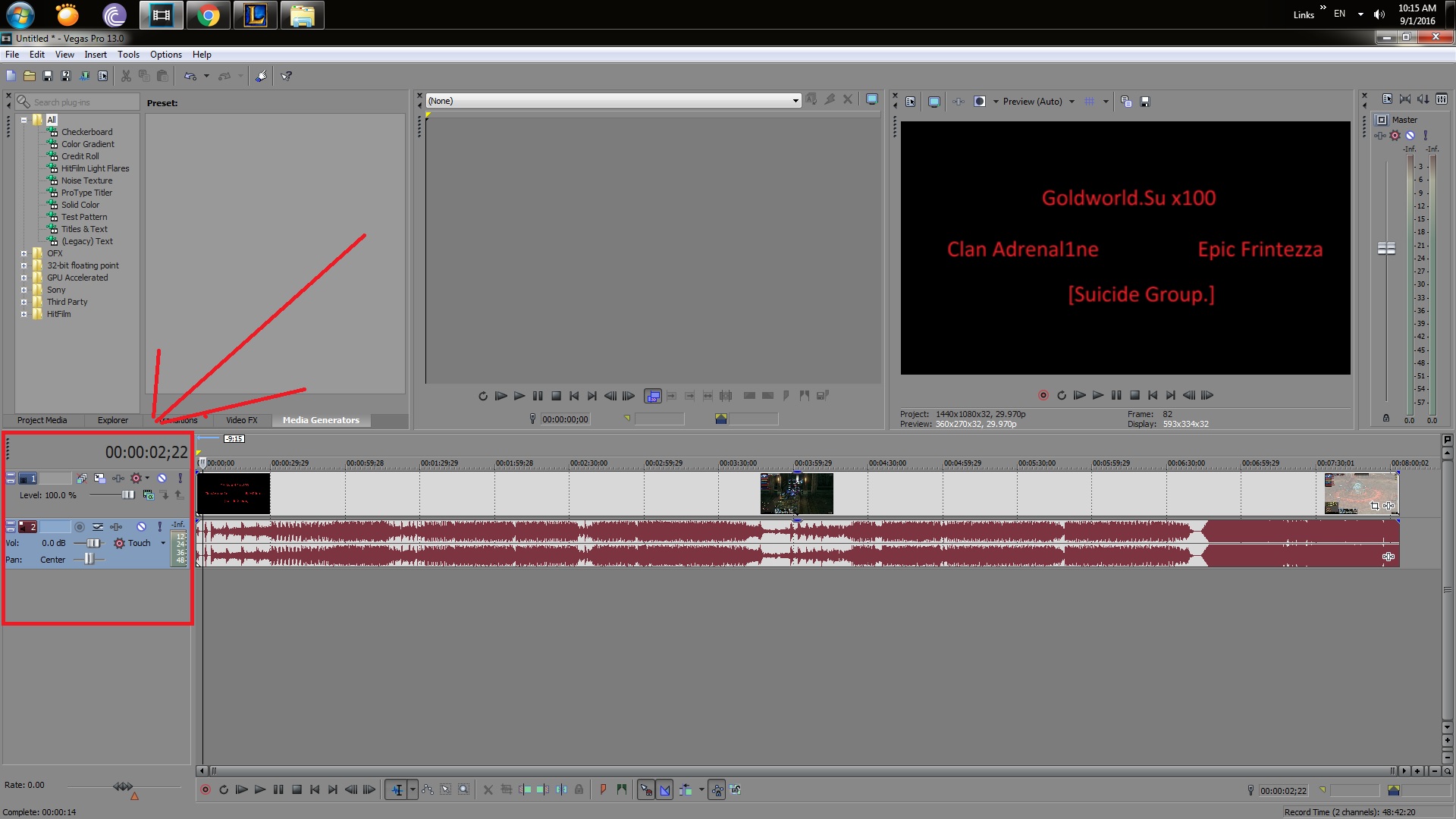Open the Preview (Auto) quality dropdown
The width and height of the screenshot is (1456, 819).
point(1072,102)
